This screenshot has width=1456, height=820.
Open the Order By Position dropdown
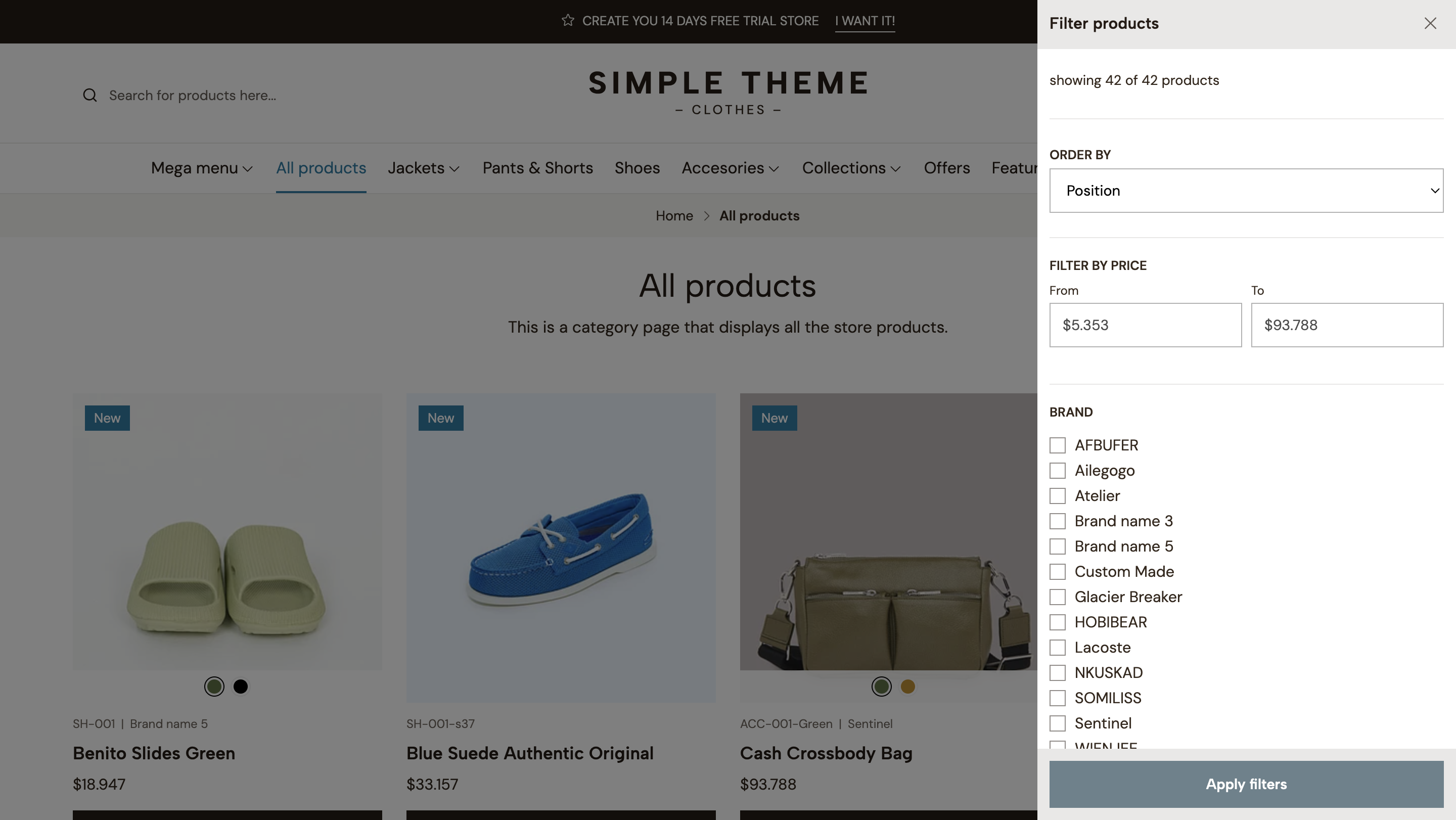pos(1246,191)
